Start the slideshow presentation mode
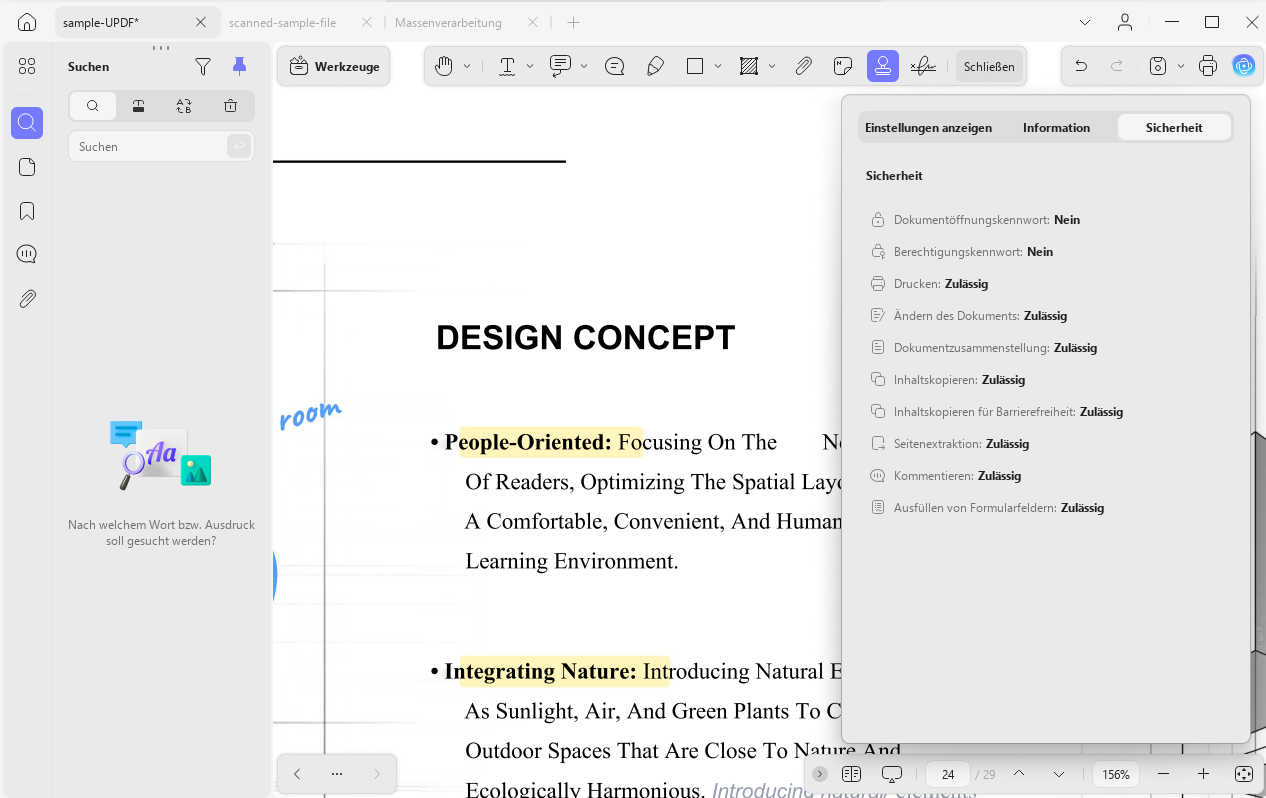1266x798 pixels. click(x=892, y=774)
